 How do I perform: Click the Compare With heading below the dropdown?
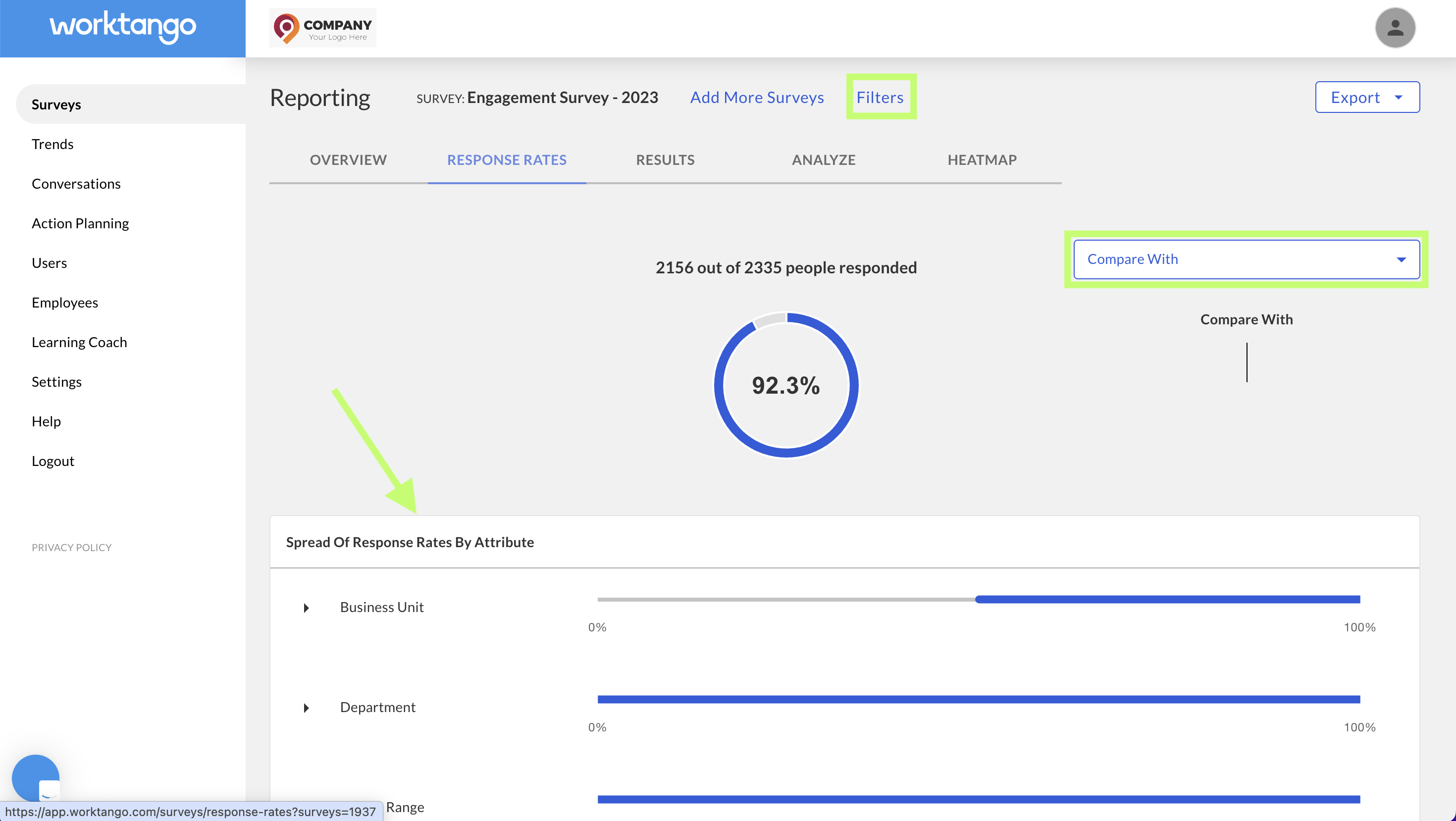tap(1247, 319)
